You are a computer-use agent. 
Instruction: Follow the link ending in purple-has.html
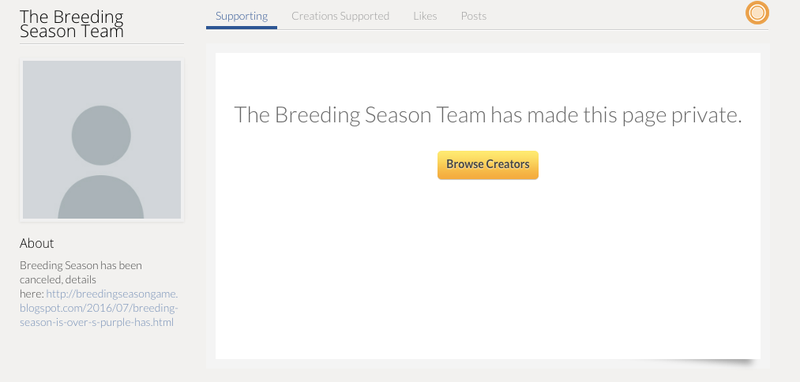(96, 322)
